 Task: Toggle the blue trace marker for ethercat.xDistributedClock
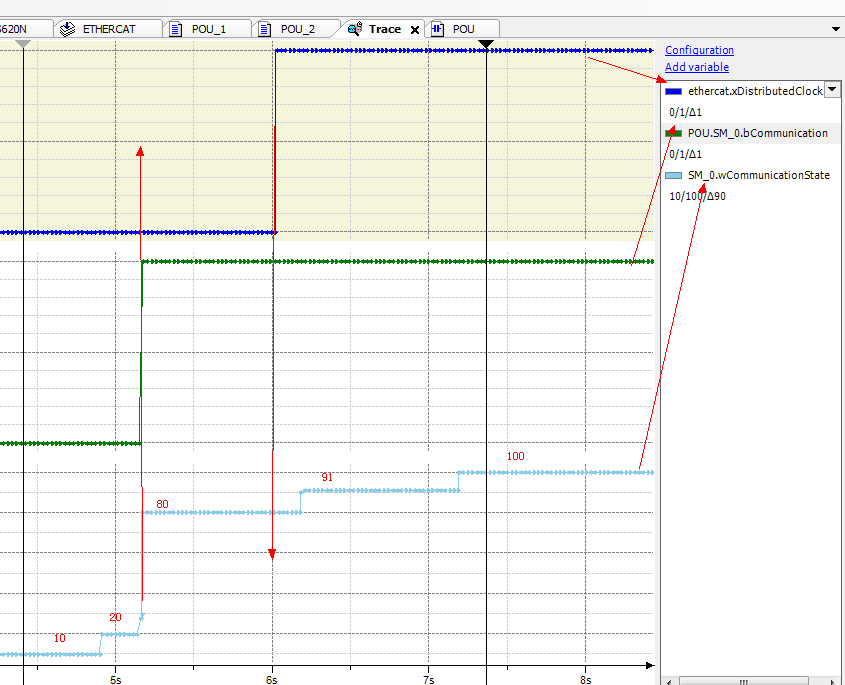pos(672,91)
